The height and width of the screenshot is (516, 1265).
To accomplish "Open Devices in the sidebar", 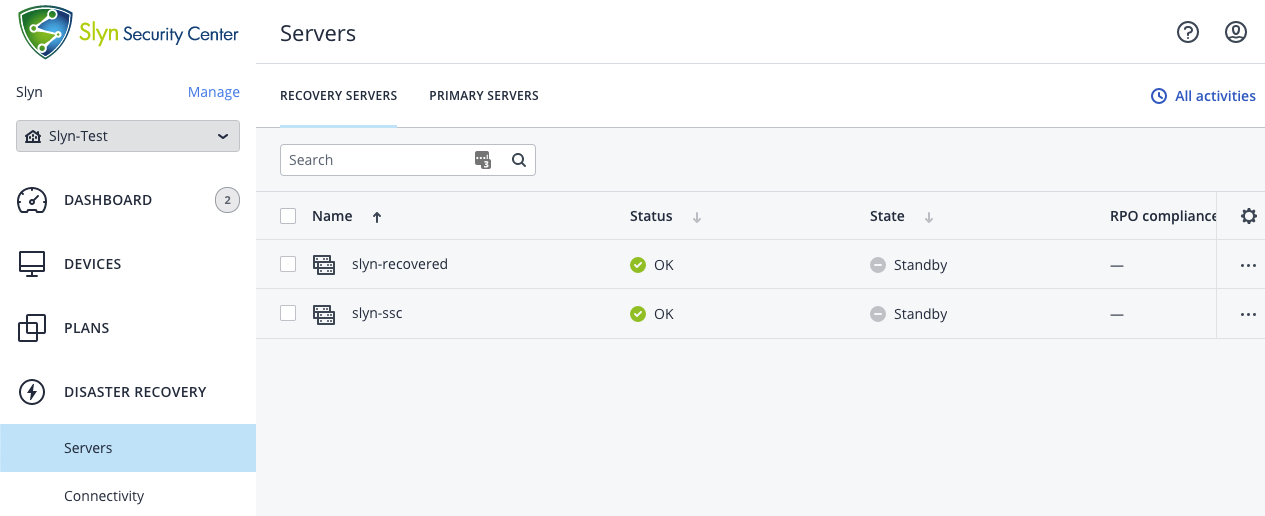I will click(x=93, y=264).
